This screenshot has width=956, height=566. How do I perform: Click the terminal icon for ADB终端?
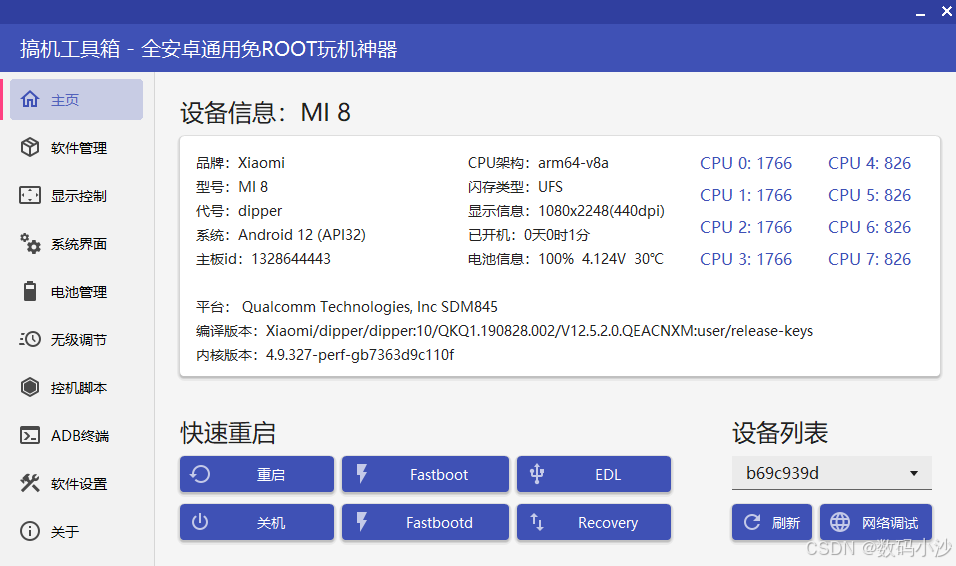30,435
